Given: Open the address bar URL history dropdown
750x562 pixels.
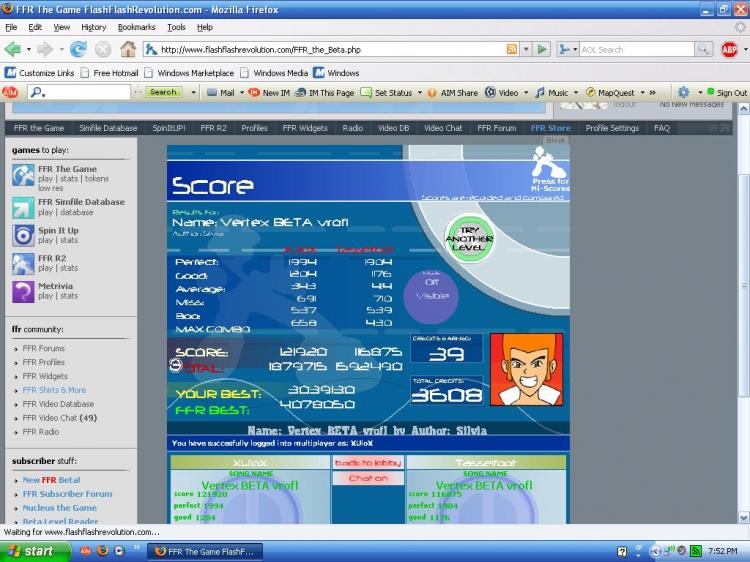Looking at the screenshot, I should tap(526, 49).
